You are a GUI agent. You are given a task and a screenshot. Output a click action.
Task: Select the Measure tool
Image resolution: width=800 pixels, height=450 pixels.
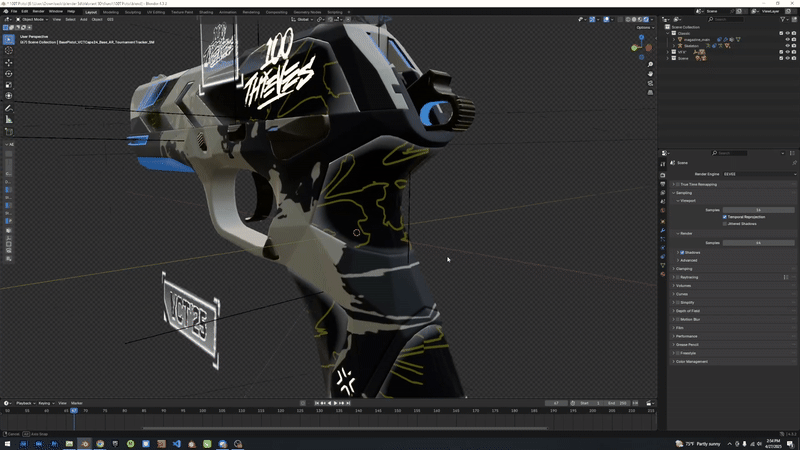9,119
